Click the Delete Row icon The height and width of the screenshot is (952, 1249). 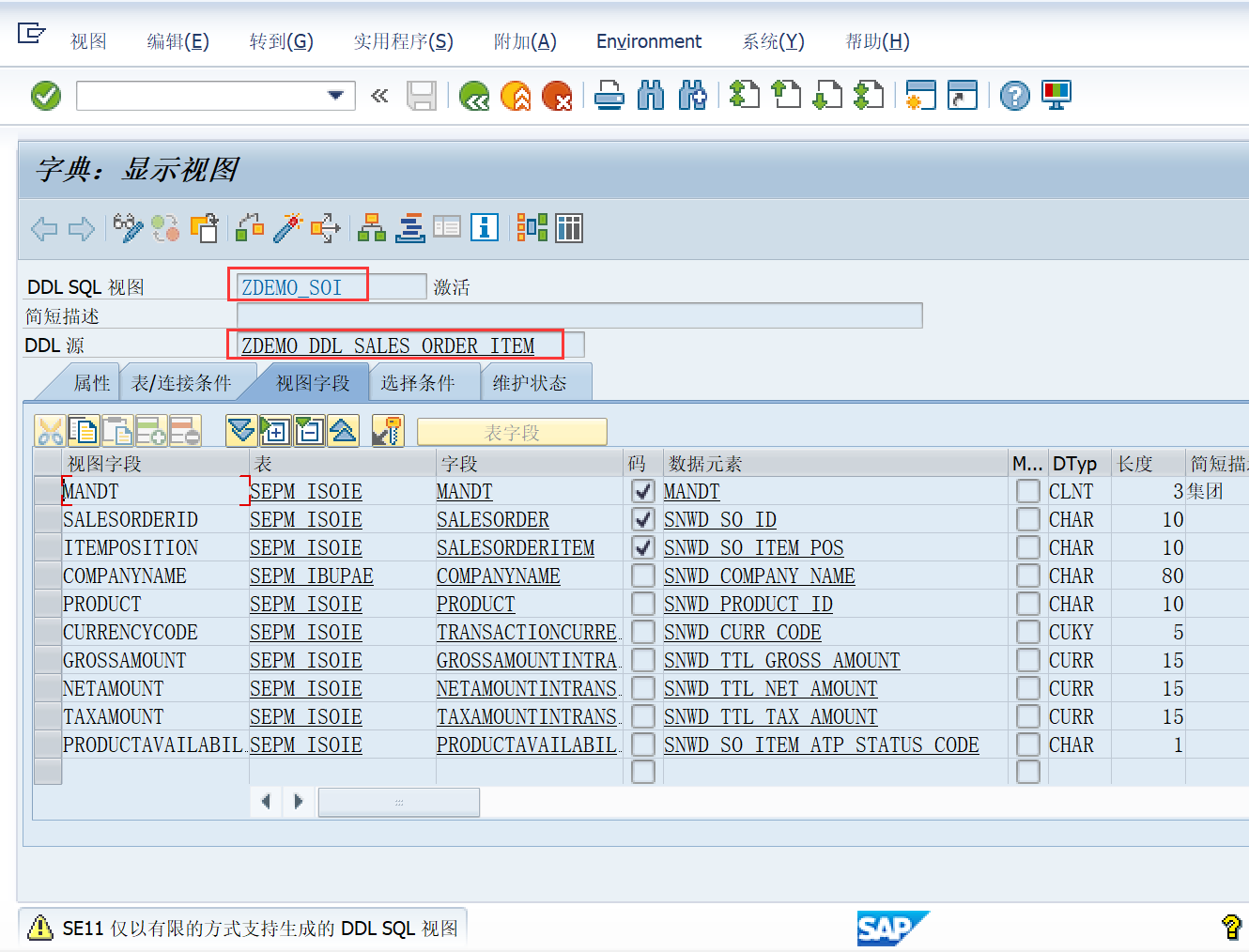185,431
